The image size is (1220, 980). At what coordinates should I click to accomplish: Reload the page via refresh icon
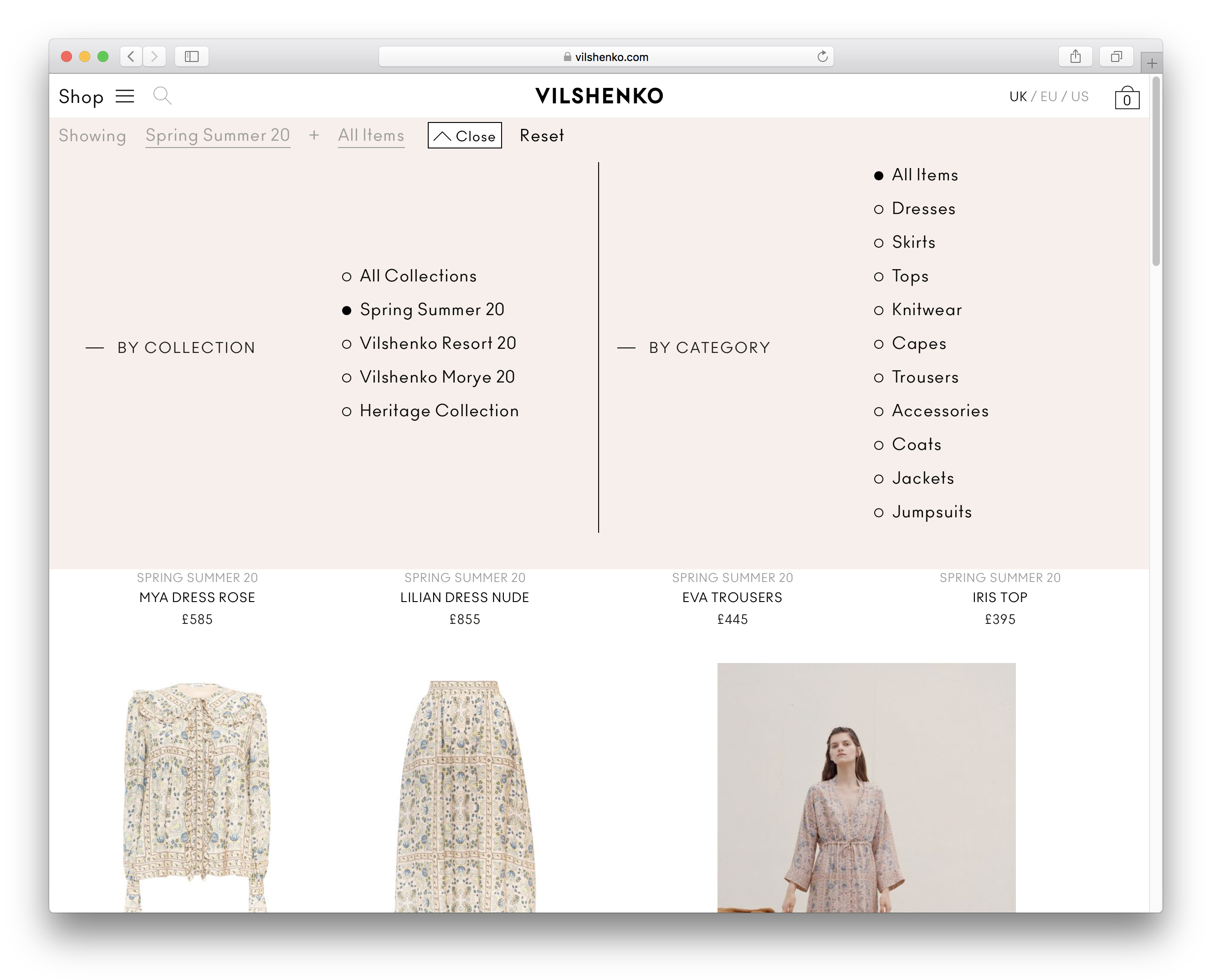[x=822, y=56]
